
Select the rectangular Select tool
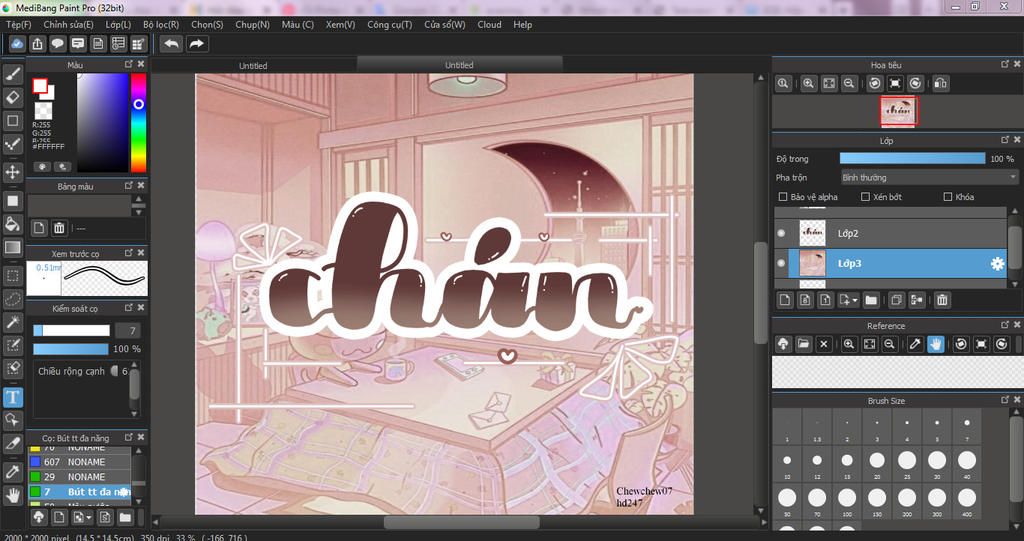[12, 276]
